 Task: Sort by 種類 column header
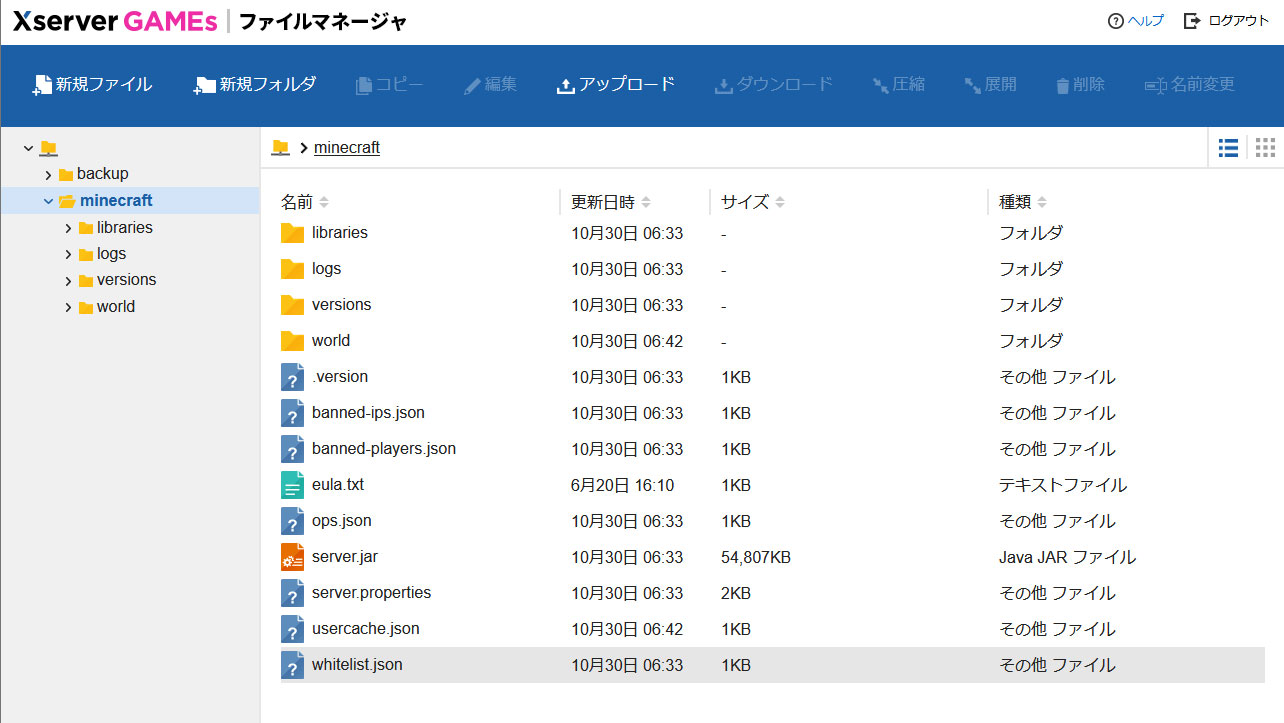[1023, 202]
